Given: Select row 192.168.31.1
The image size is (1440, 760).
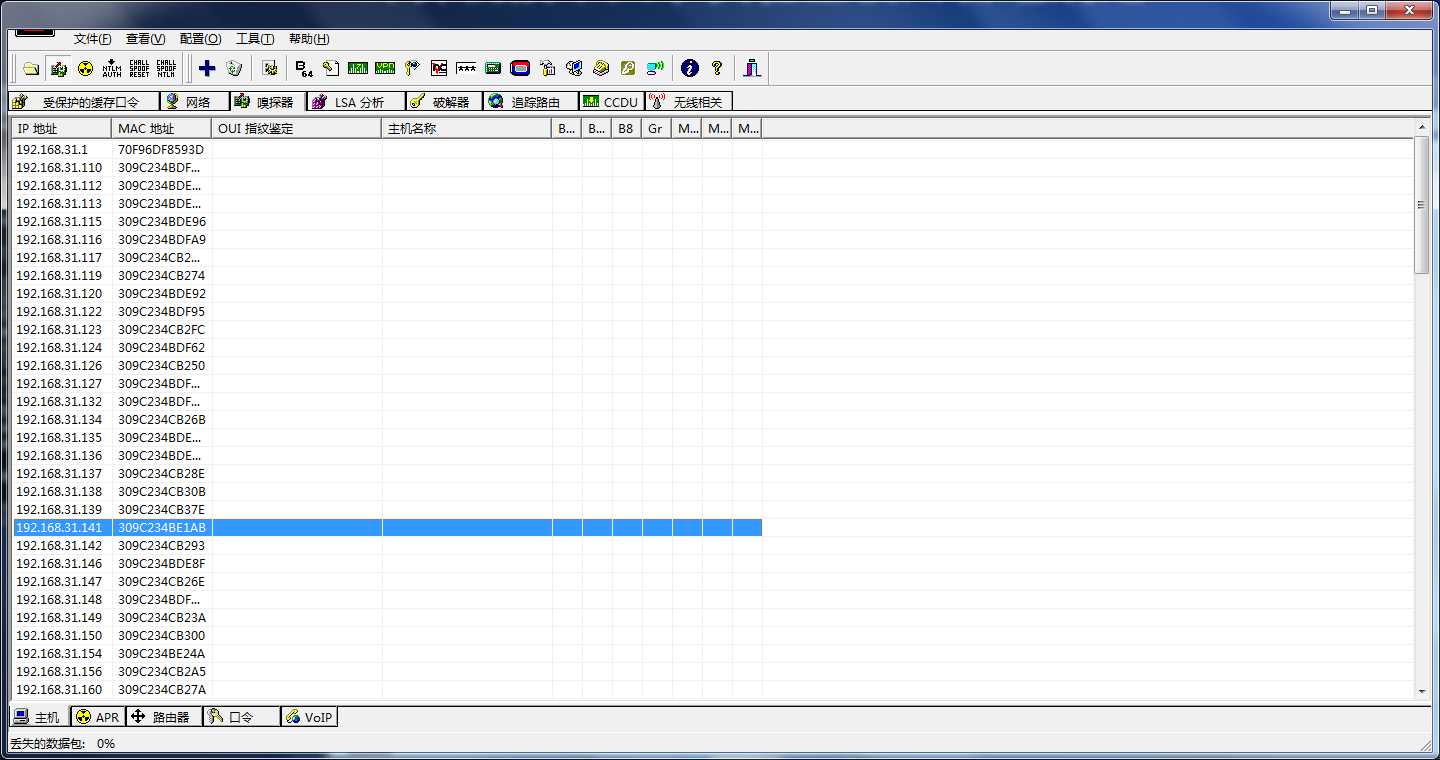Looking at the screenshot, I should [388, 149].
